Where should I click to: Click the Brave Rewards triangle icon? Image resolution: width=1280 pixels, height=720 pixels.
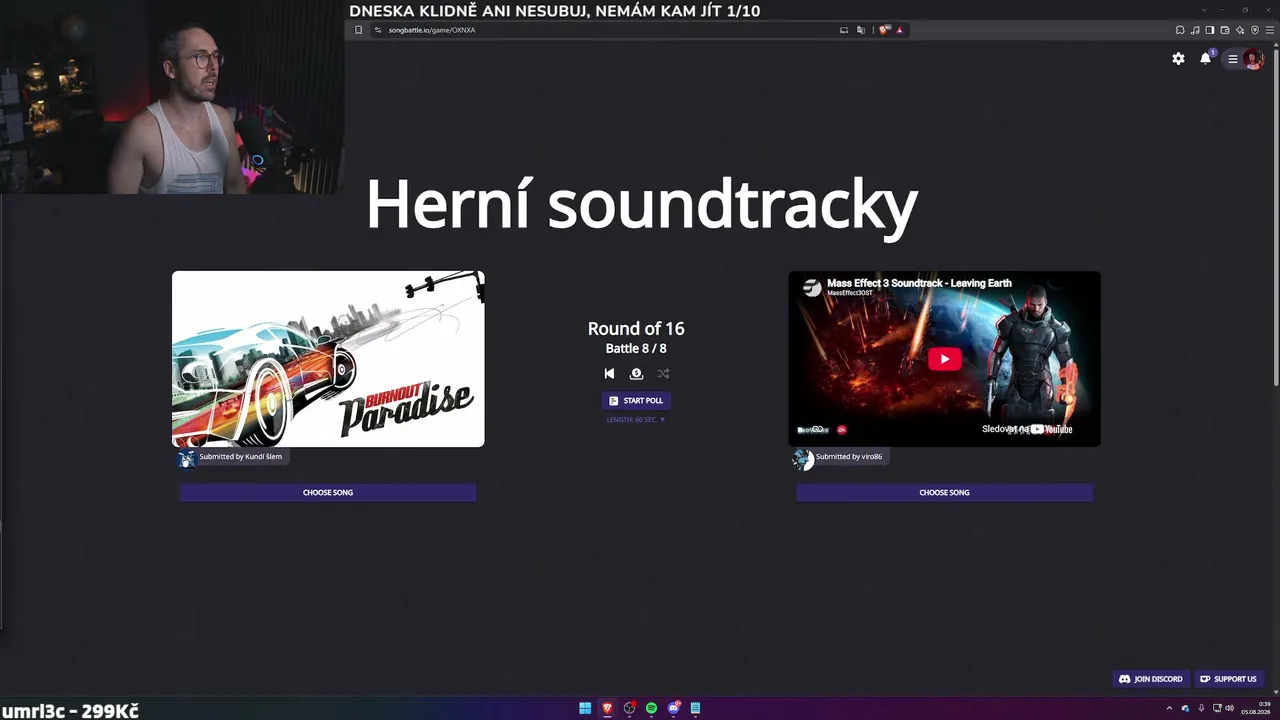(x=900, y=30)
